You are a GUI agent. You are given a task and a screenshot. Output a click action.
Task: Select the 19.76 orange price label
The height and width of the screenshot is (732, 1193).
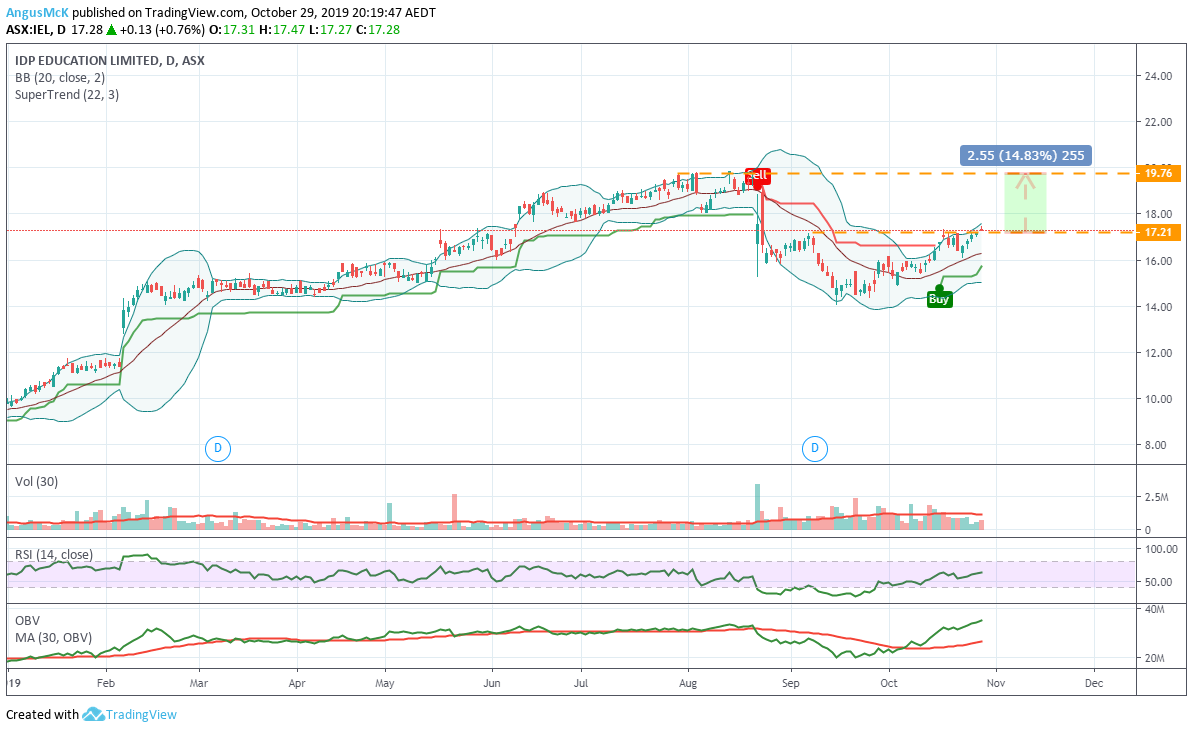1158,173
